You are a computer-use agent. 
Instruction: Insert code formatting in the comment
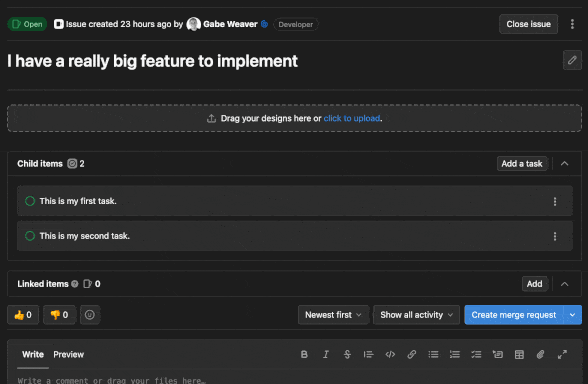click(x=390, y=354)
